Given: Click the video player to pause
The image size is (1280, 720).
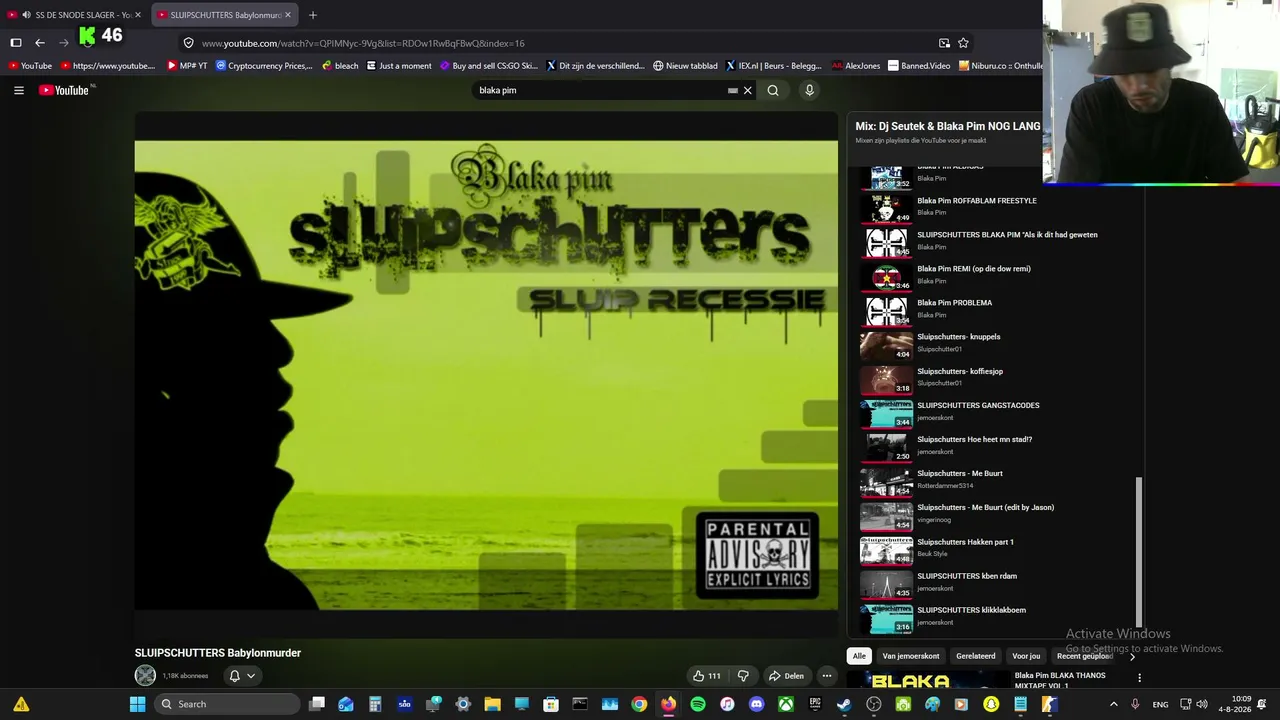Looking at the screenshot, I should (x=486, y=375).
